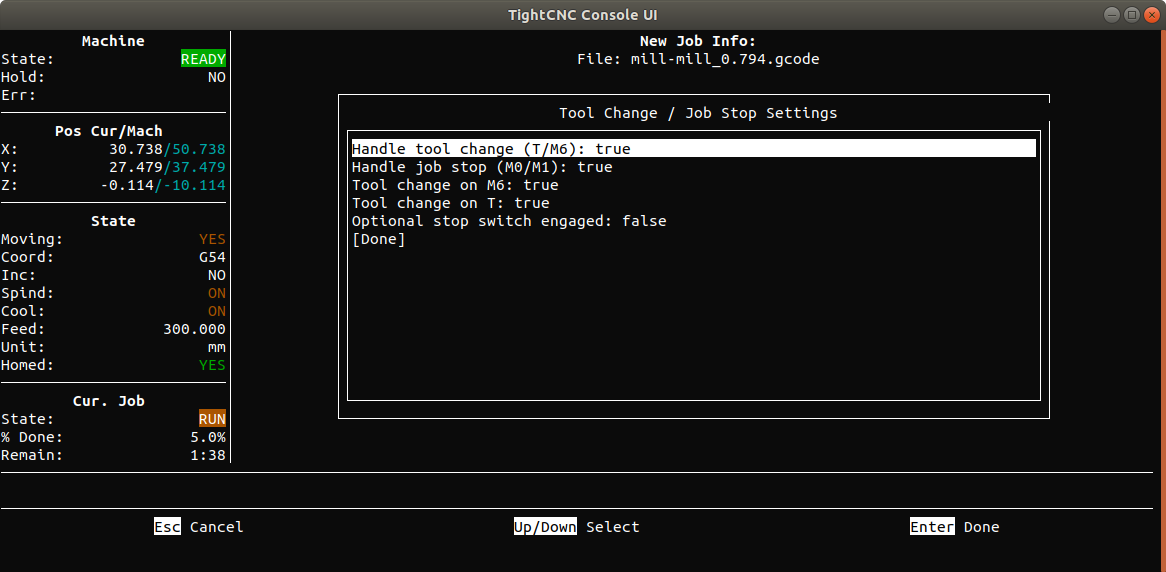
Task: Click the Hold value NO
Action: pyautogui.click(x=216, y=77)
